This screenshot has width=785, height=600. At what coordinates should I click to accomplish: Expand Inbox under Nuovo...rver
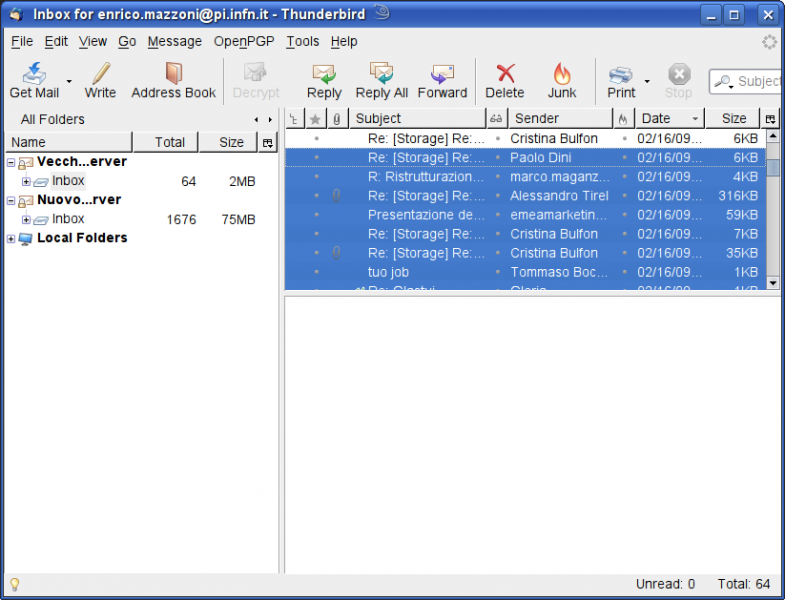click(26, 219)
